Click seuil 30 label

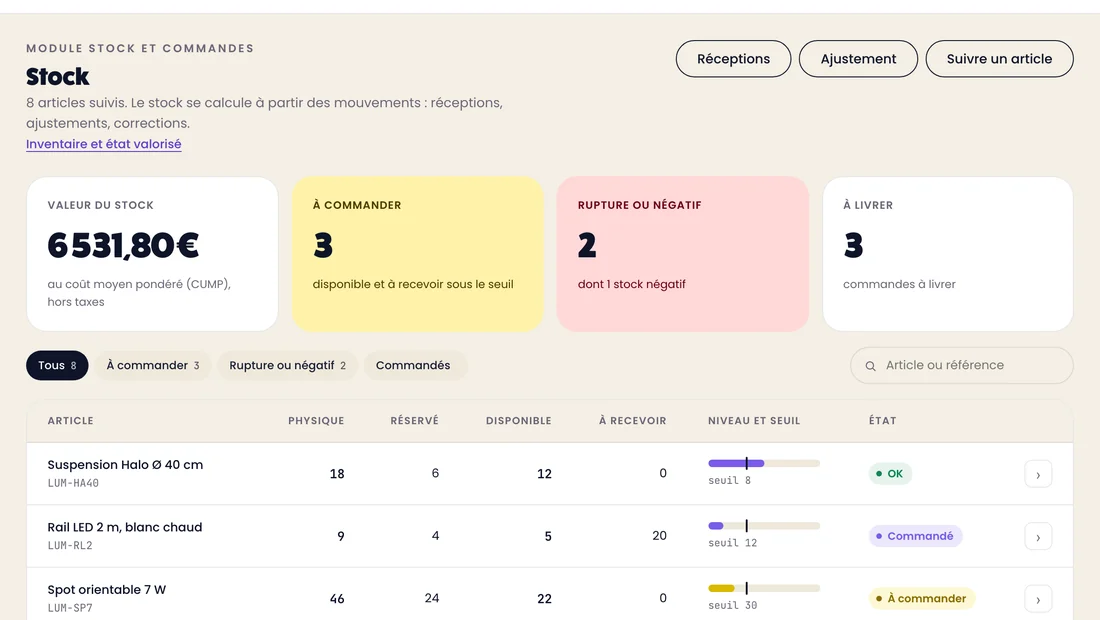[x=732, y=605]
